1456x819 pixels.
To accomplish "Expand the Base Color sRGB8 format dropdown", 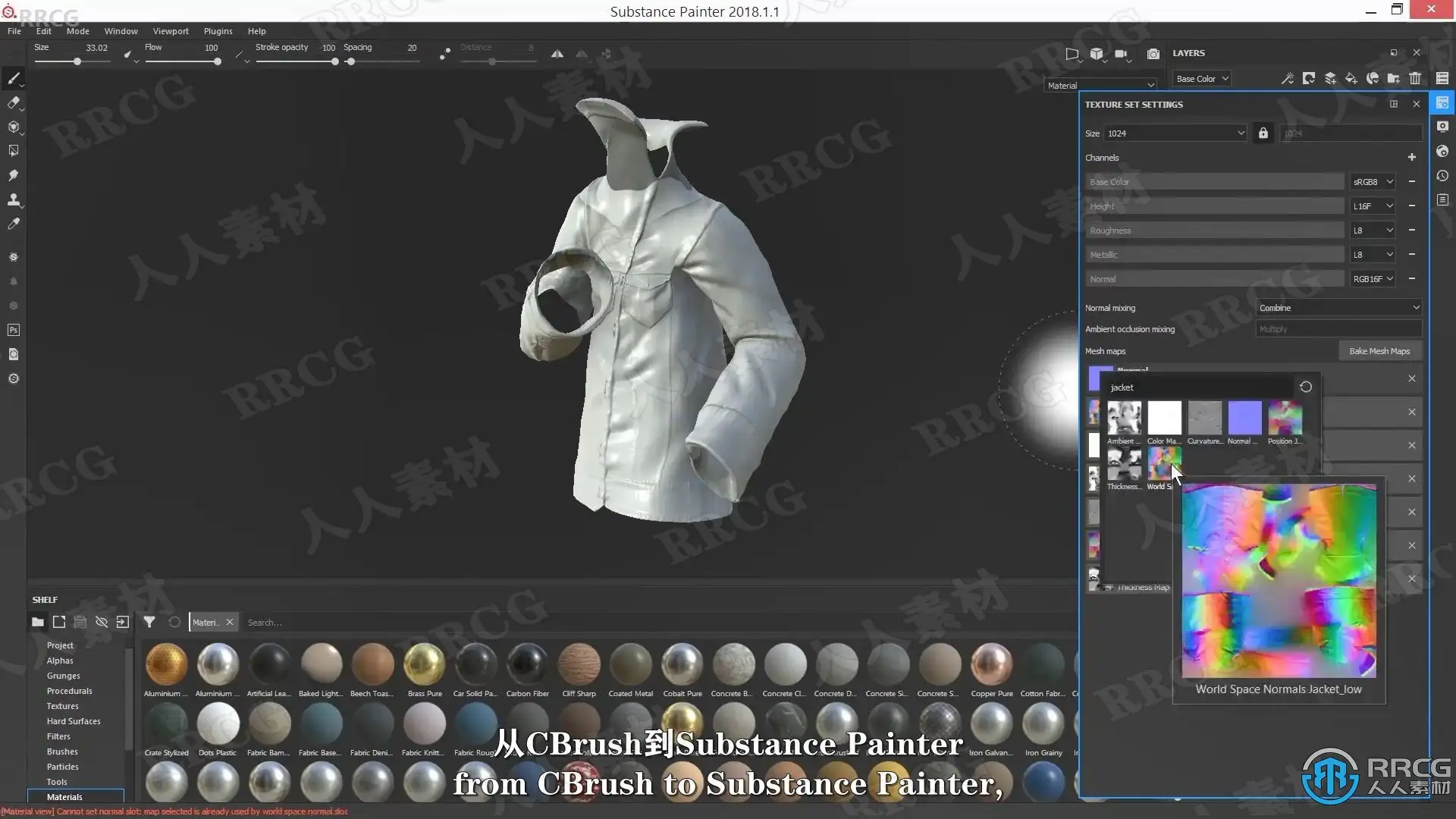I will click(1373, 182).
